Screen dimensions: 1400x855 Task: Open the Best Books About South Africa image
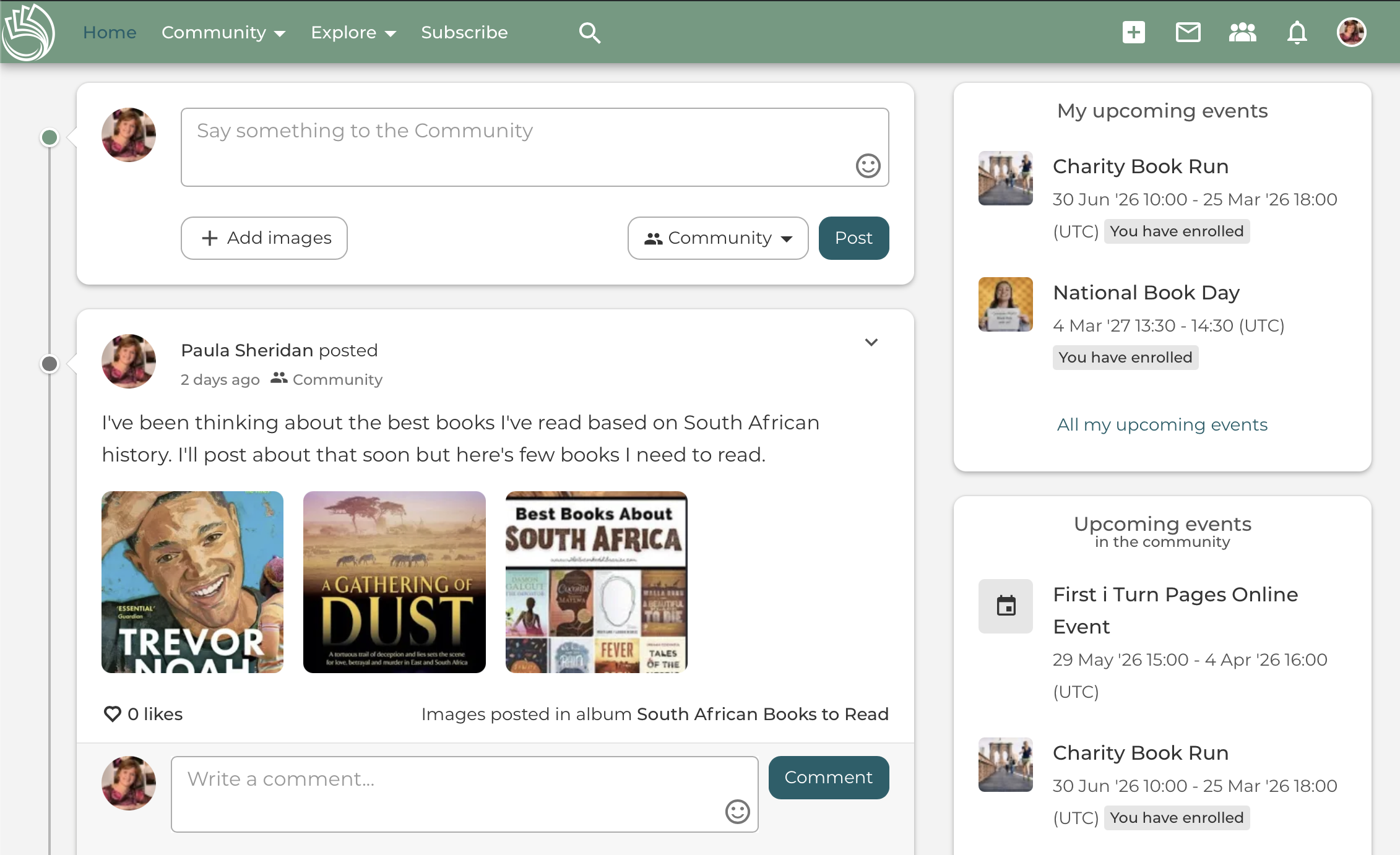(597, 582)
